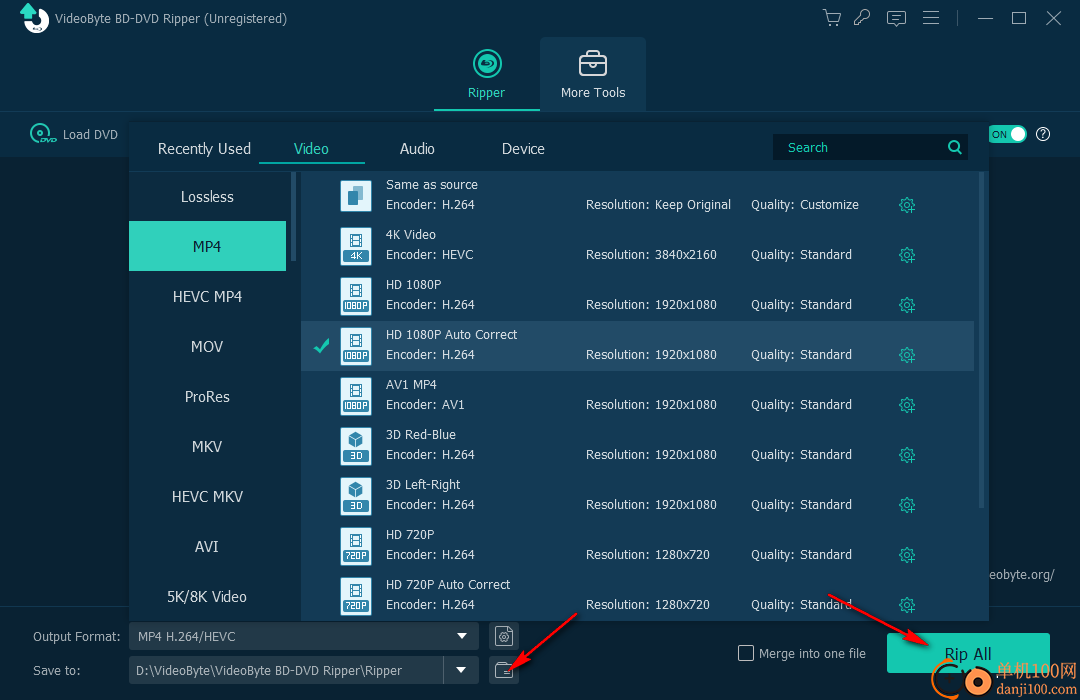Click the format category list scrollbar
Screen dimensions: 1080x700
pos(293,216)
